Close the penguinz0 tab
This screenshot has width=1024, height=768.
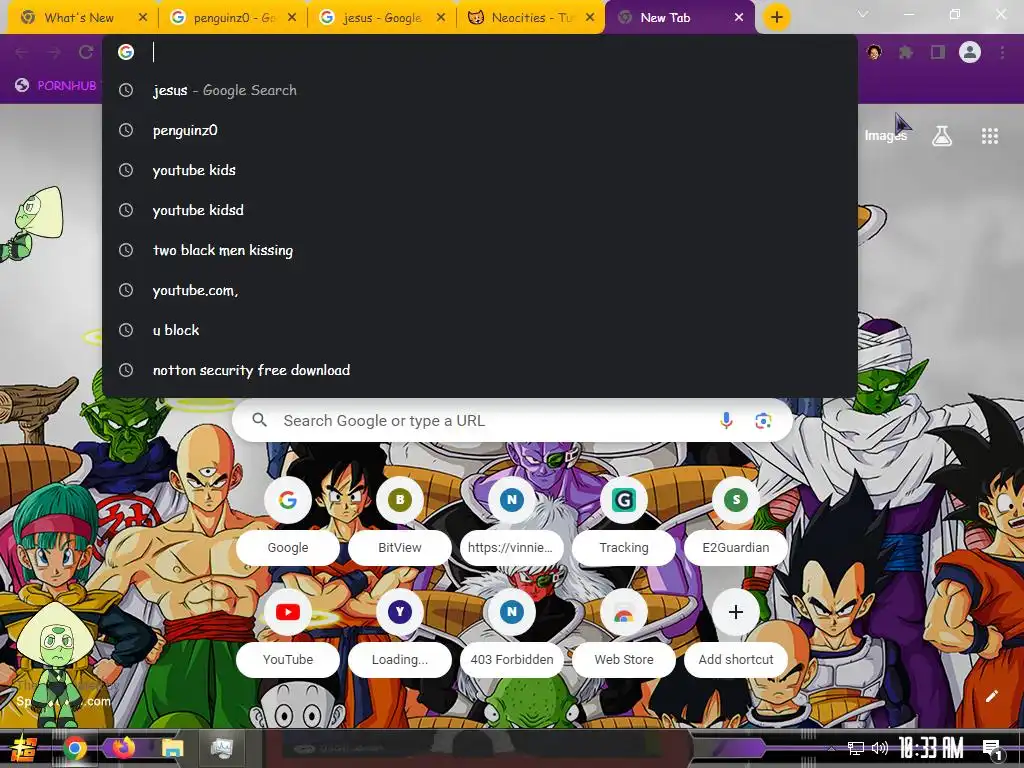292,18
